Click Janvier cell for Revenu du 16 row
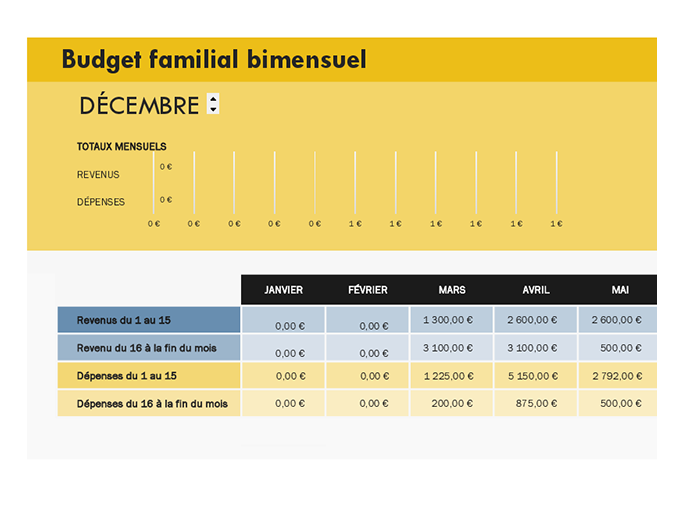This screenshot has width=675, height=520. pyautogui.click(x=283, y=348)
